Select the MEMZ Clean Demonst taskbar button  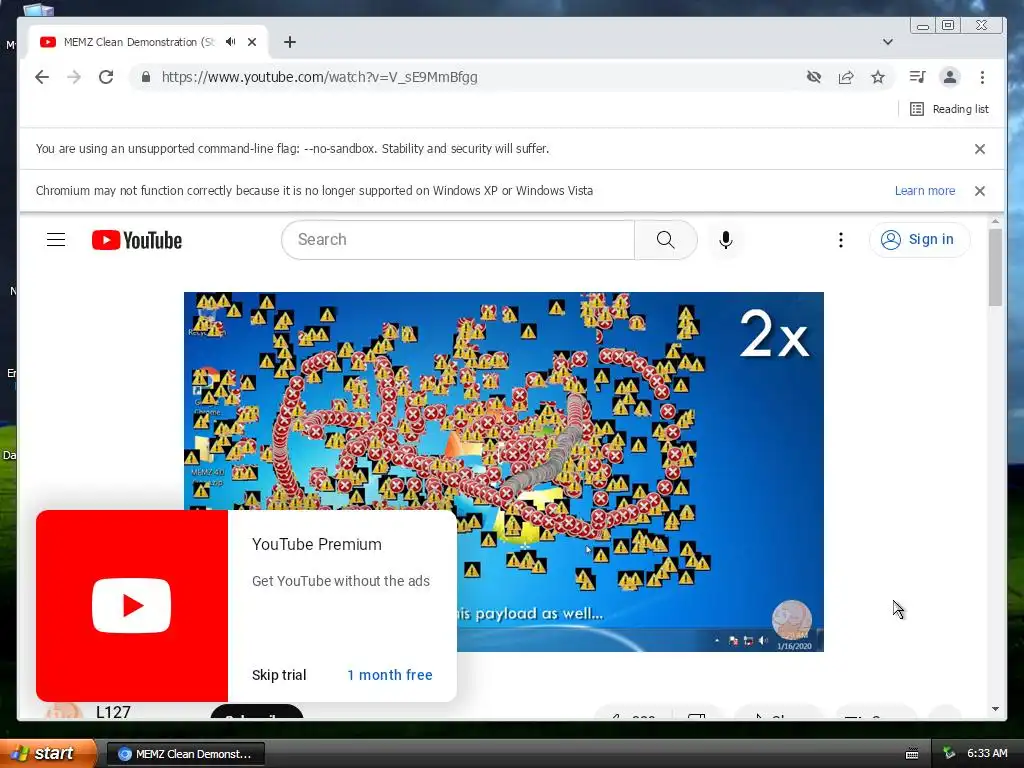tap(185, 754)
